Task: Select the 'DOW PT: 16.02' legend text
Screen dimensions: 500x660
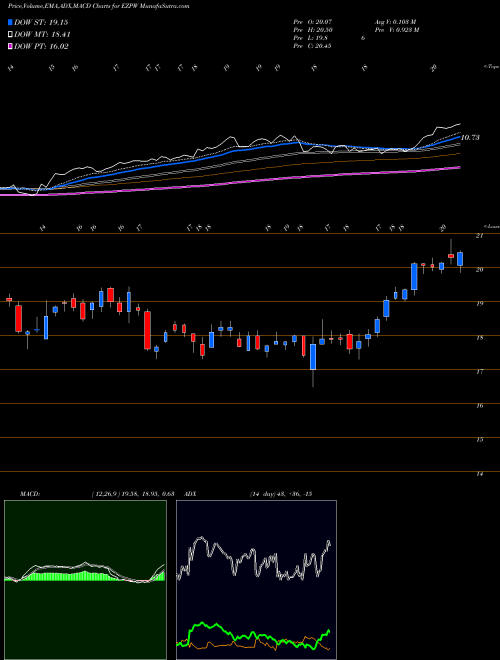Action: [41, 46]
